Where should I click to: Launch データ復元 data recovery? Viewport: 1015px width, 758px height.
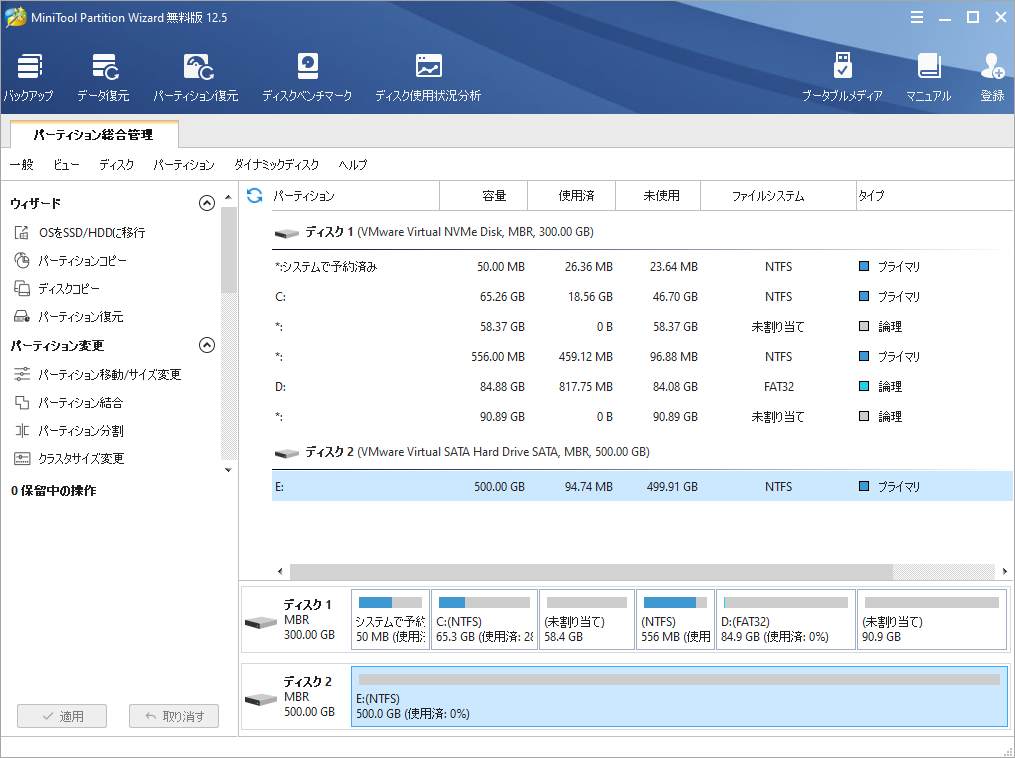[104, 75]
